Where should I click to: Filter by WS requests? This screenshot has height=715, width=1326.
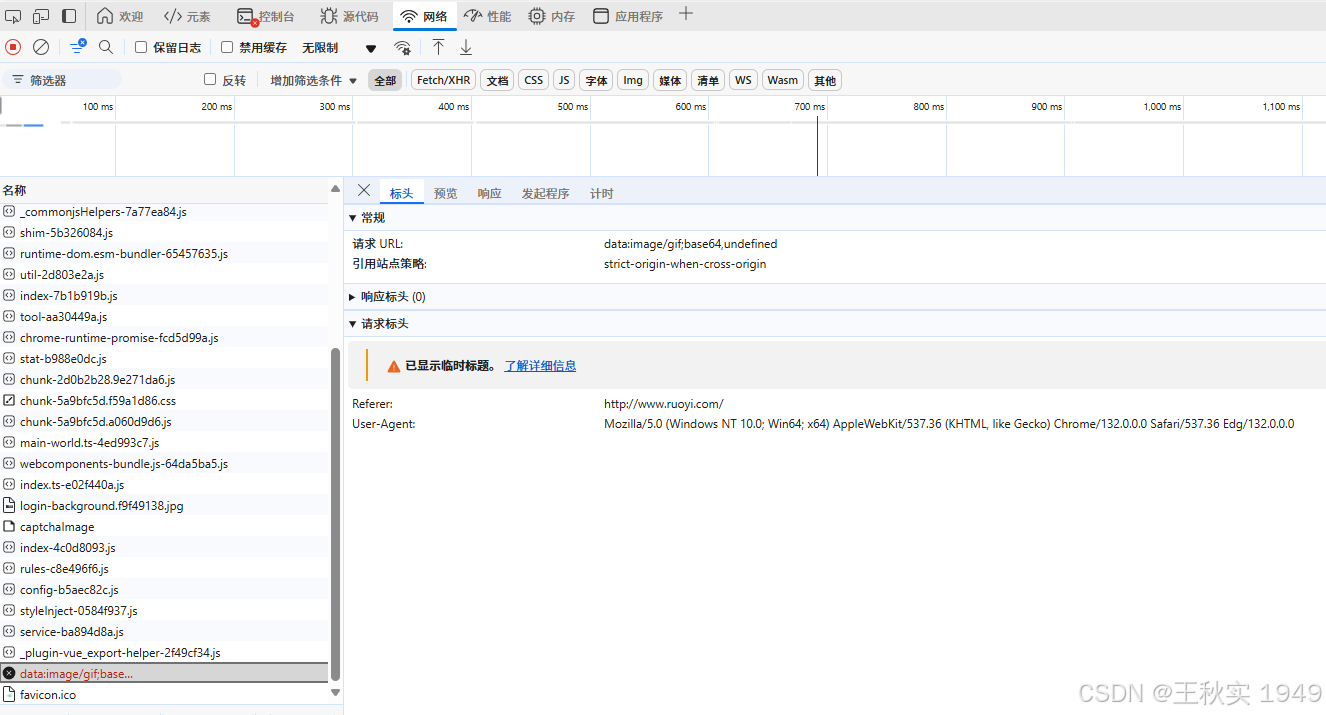pyautogui.click(x=743, y=80)
